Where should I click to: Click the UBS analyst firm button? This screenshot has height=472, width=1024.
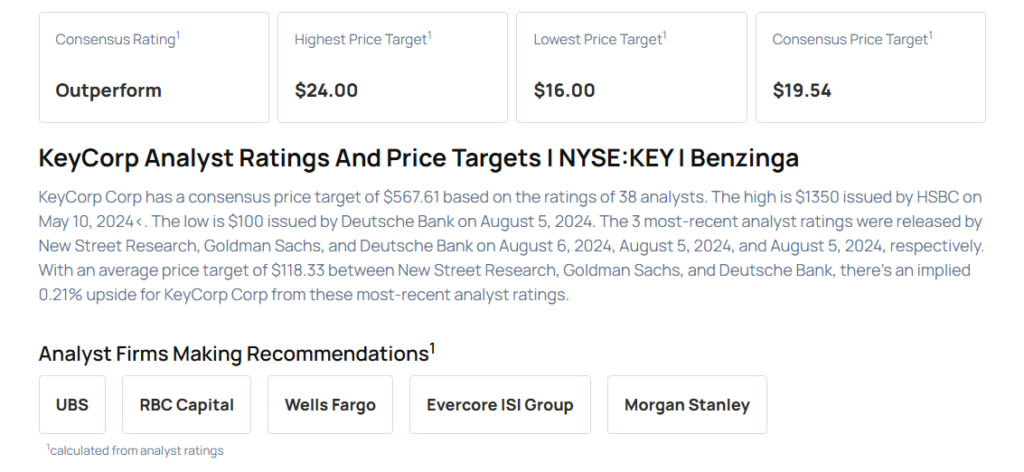tap(72, 405)
